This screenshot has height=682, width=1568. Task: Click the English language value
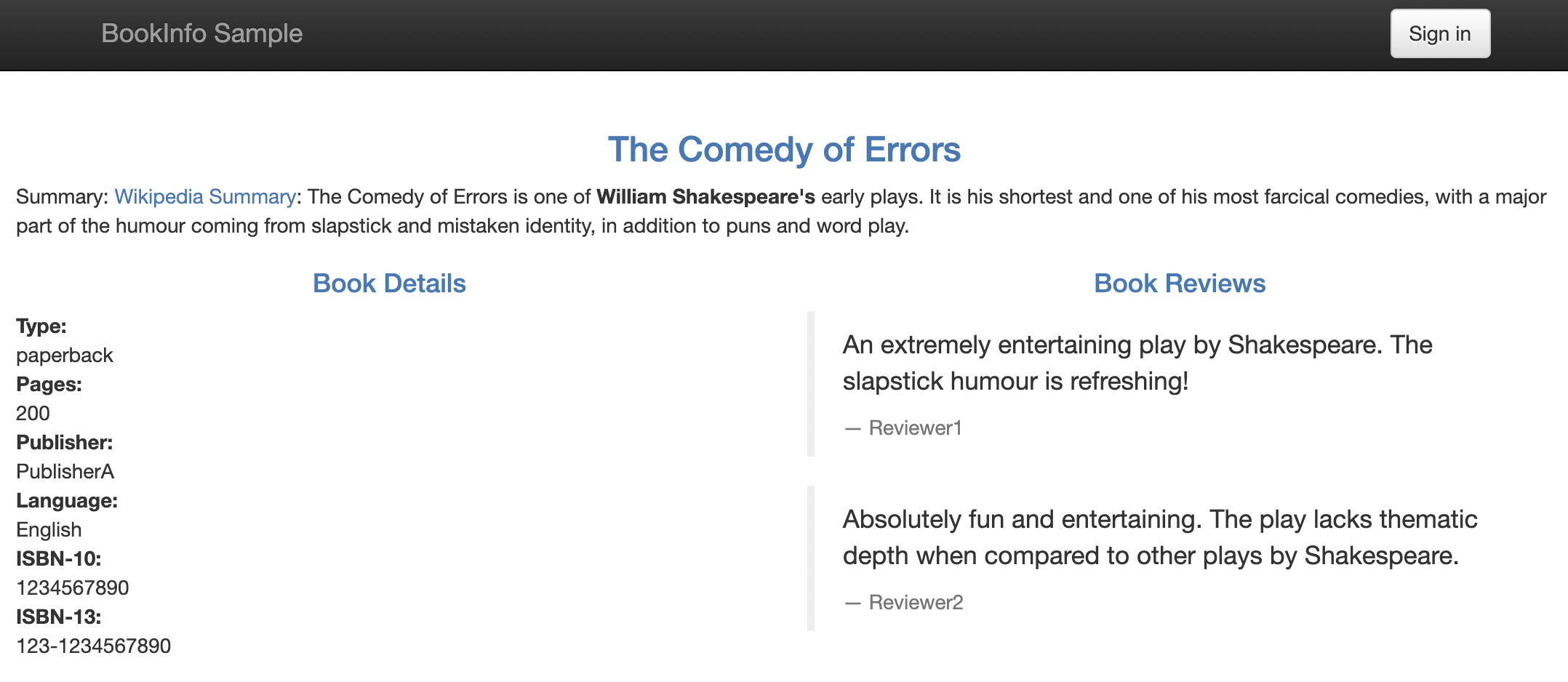pos(49,530)
